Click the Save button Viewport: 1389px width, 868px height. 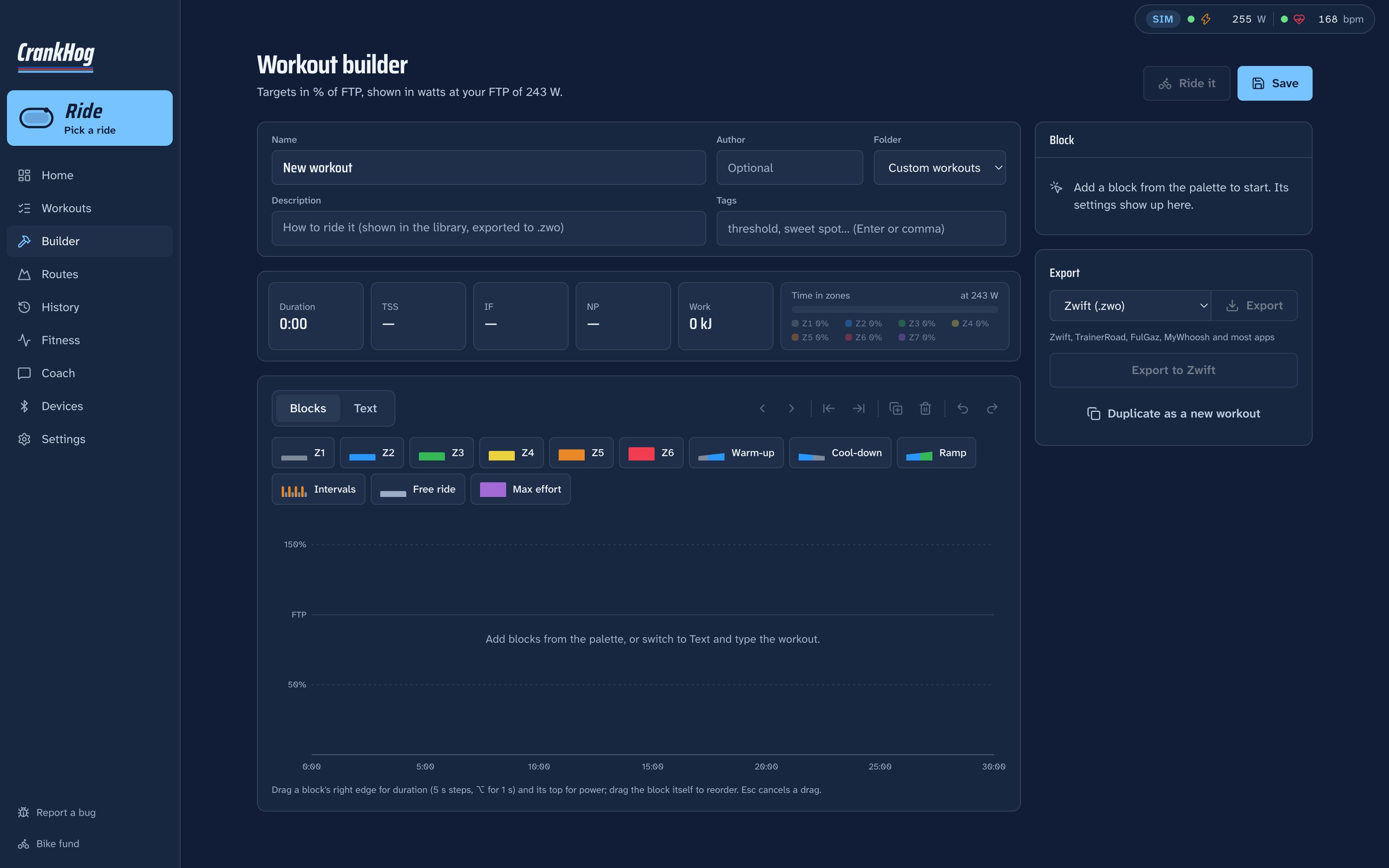click(x=1275, y=83)
